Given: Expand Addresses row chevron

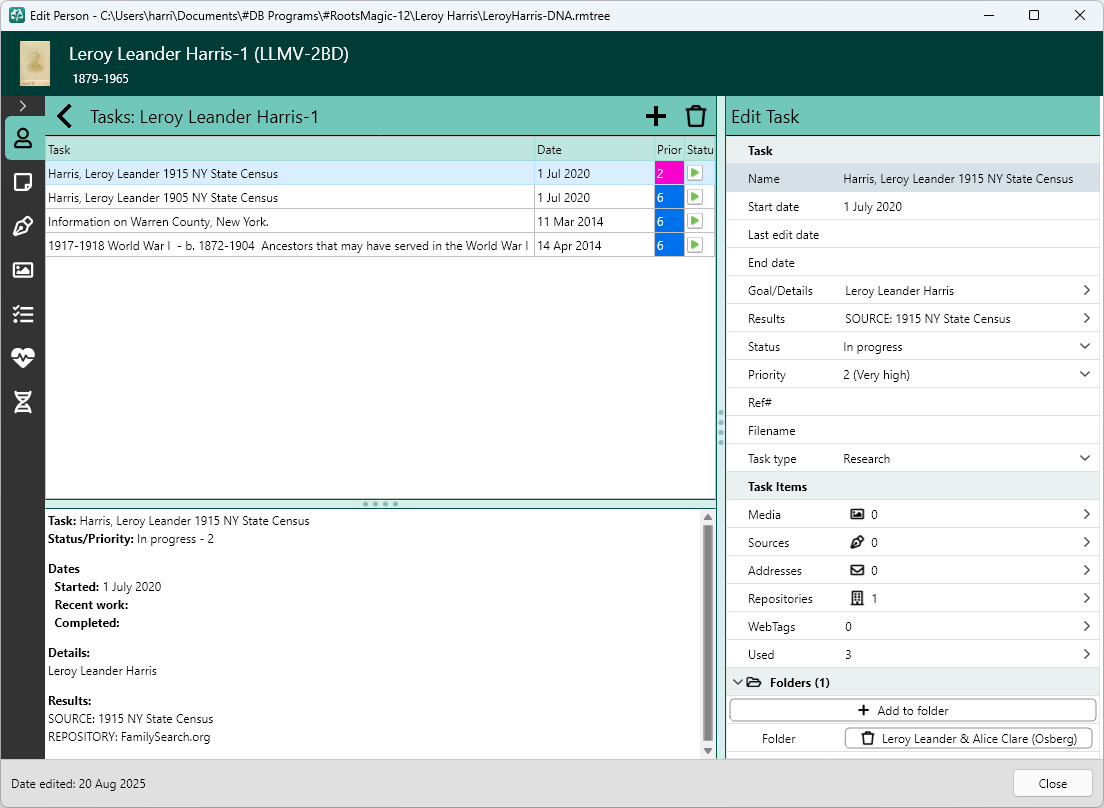Looking at the screenshot, I should click(x=1086, y=570).
